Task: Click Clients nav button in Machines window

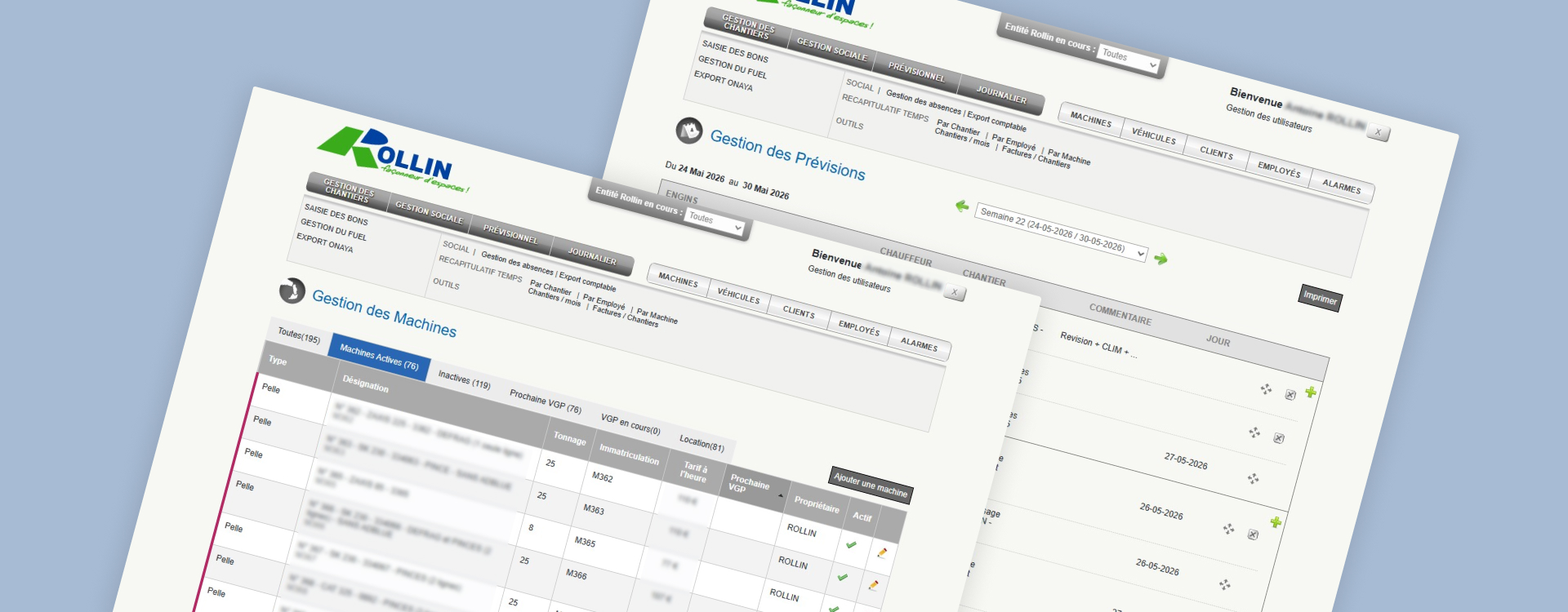Action: 799,311
